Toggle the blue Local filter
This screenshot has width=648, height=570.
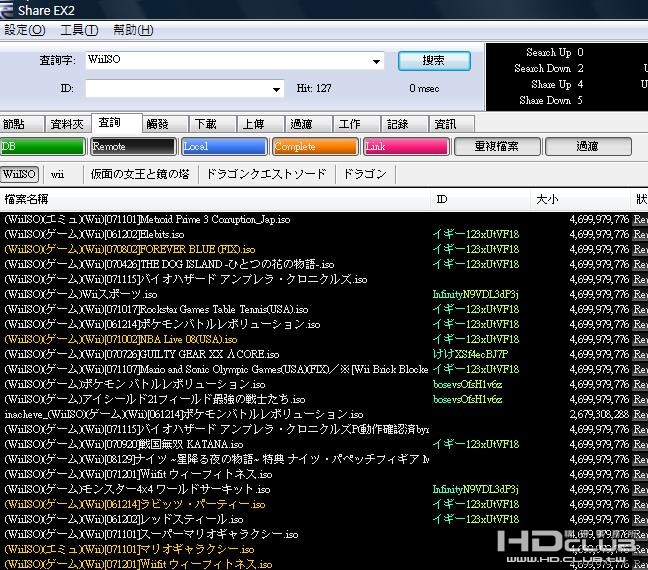[224, 146]
